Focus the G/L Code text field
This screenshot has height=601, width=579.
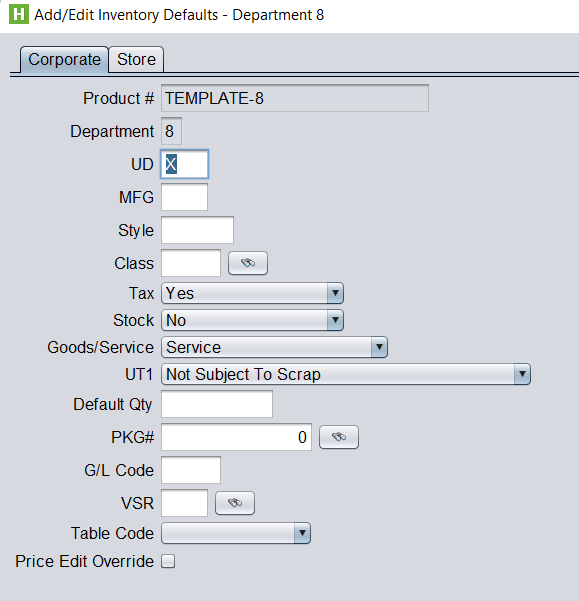pyautogui.click(x=191, y=470)
